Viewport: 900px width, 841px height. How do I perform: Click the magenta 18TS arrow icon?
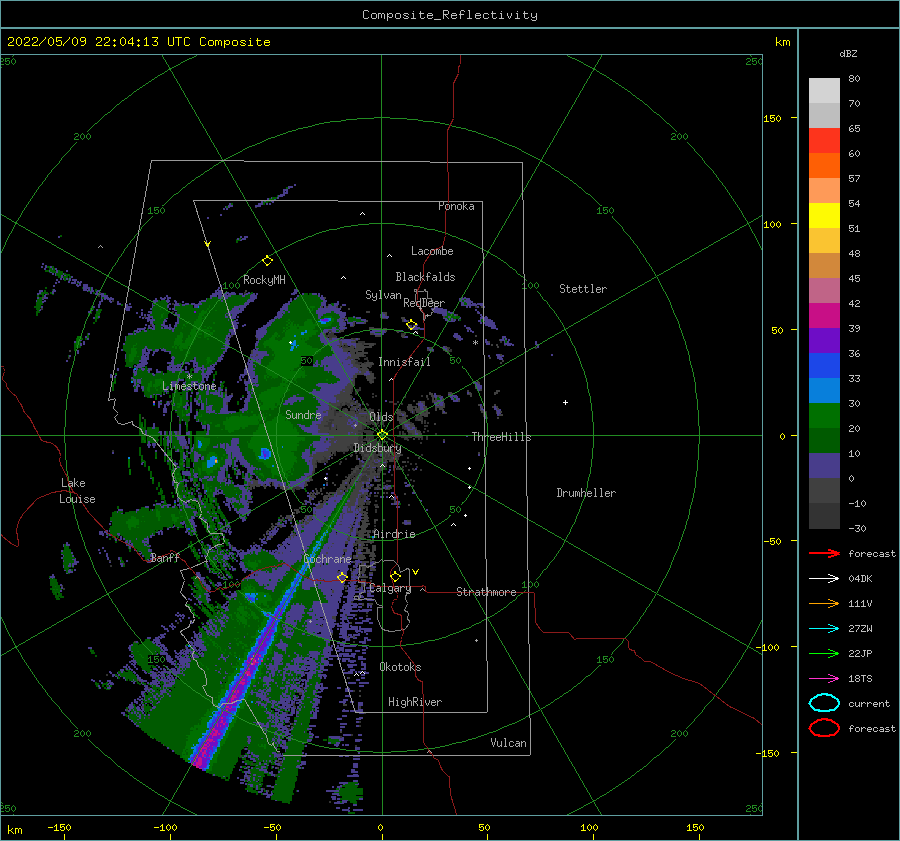pyautogui.click(x=824, y=679)
